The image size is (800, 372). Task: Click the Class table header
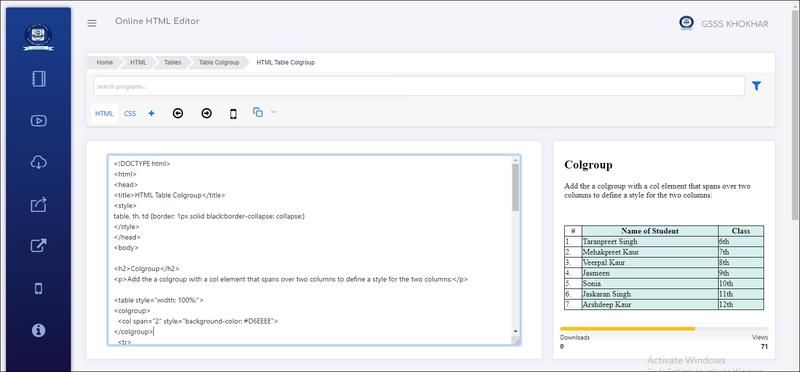pos(741,231)
